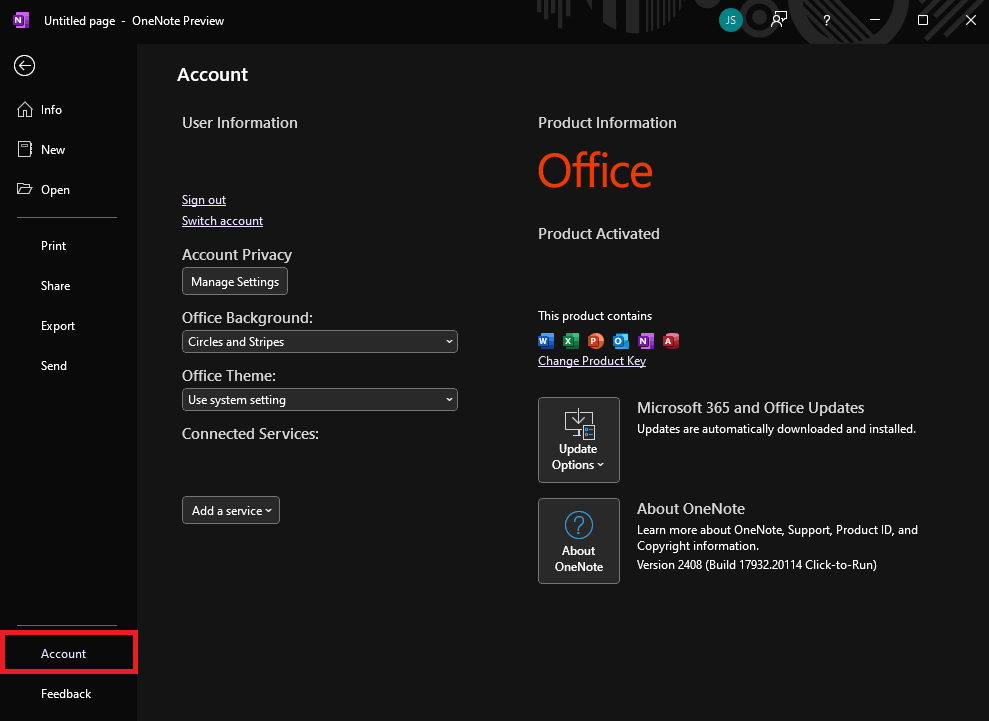Viewport: 989px width, 721px height.
Task: Open the Change Product Key link
Action: click(592, 361)
